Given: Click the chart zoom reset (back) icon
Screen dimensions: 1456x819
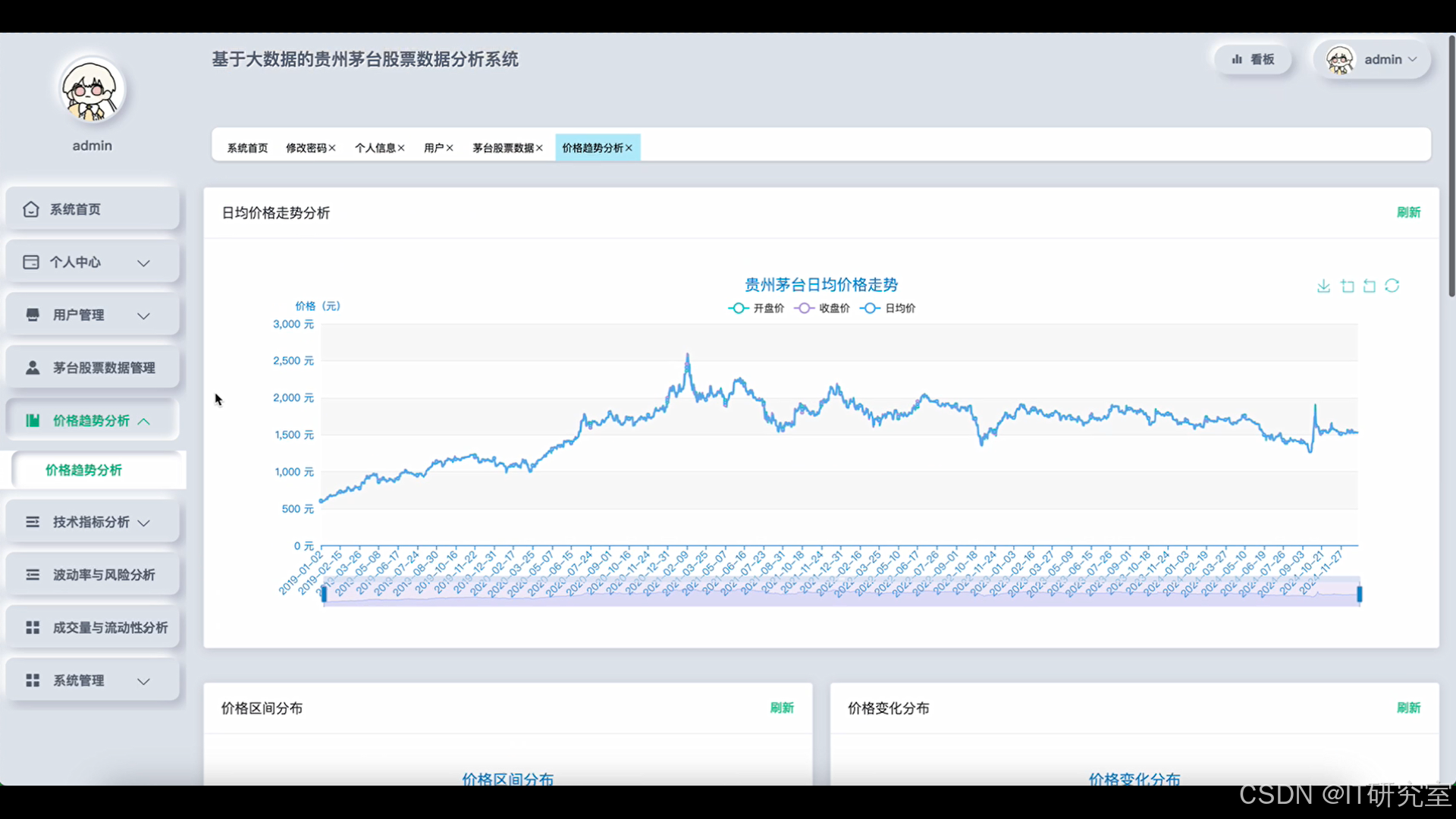Looking at the screenshot, I should click(1370, 286).
